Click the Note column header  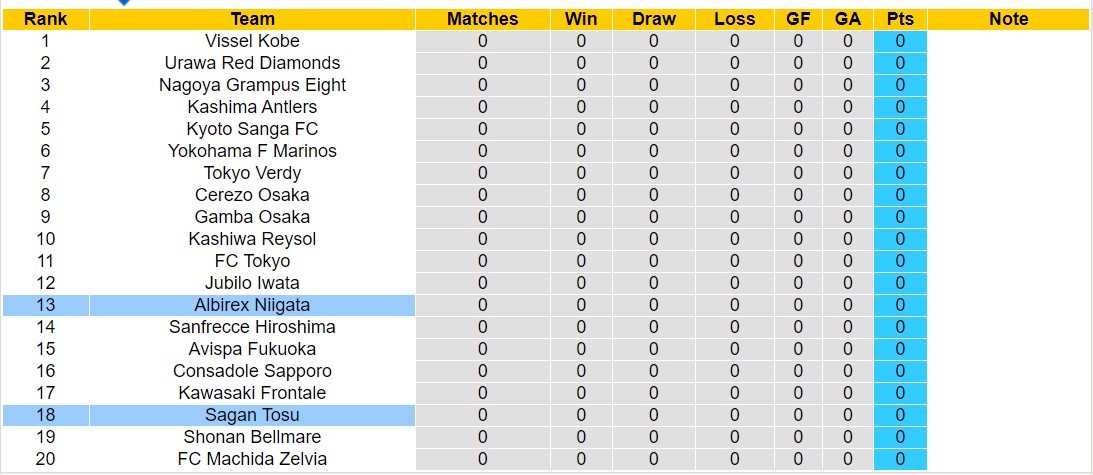coord(1008,19)
